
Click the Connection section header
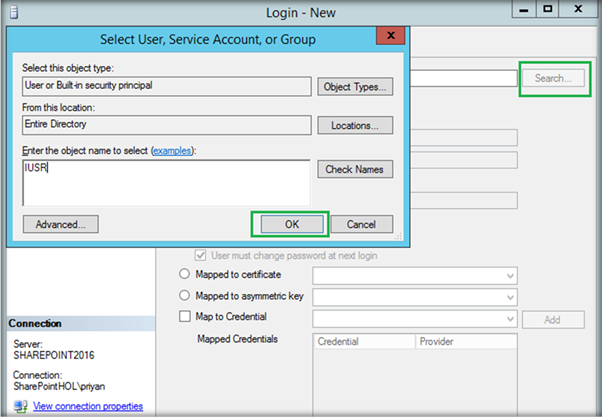tap(81, 323)
